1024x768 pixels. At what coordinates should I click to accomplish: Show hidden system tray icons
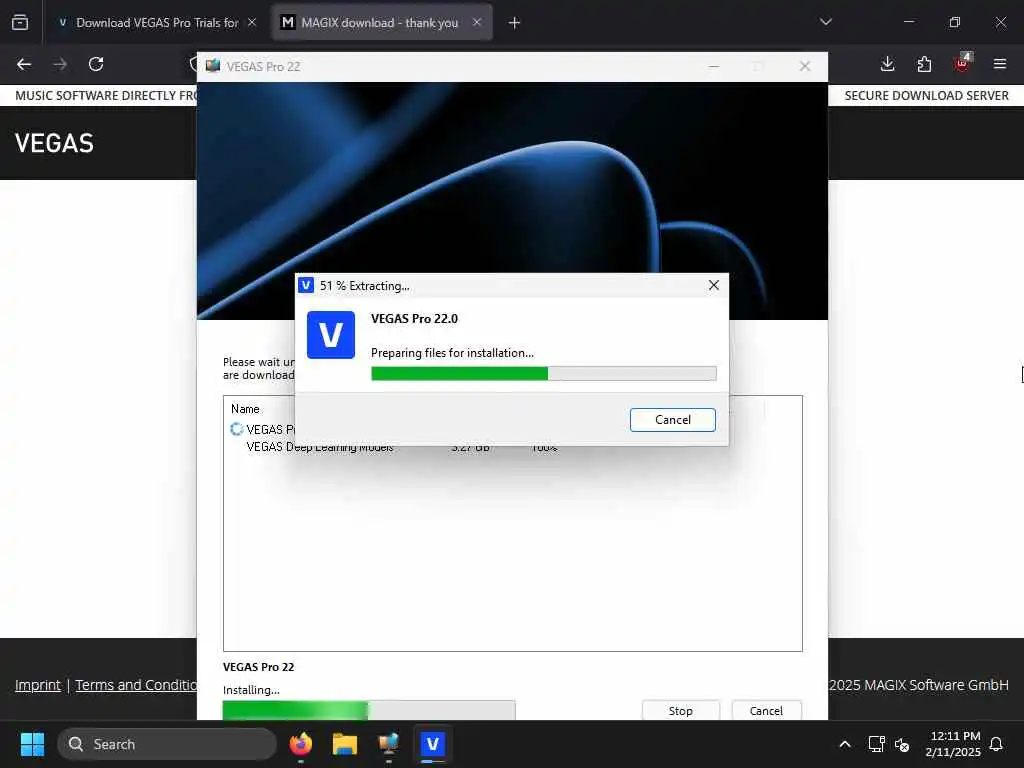844,744
